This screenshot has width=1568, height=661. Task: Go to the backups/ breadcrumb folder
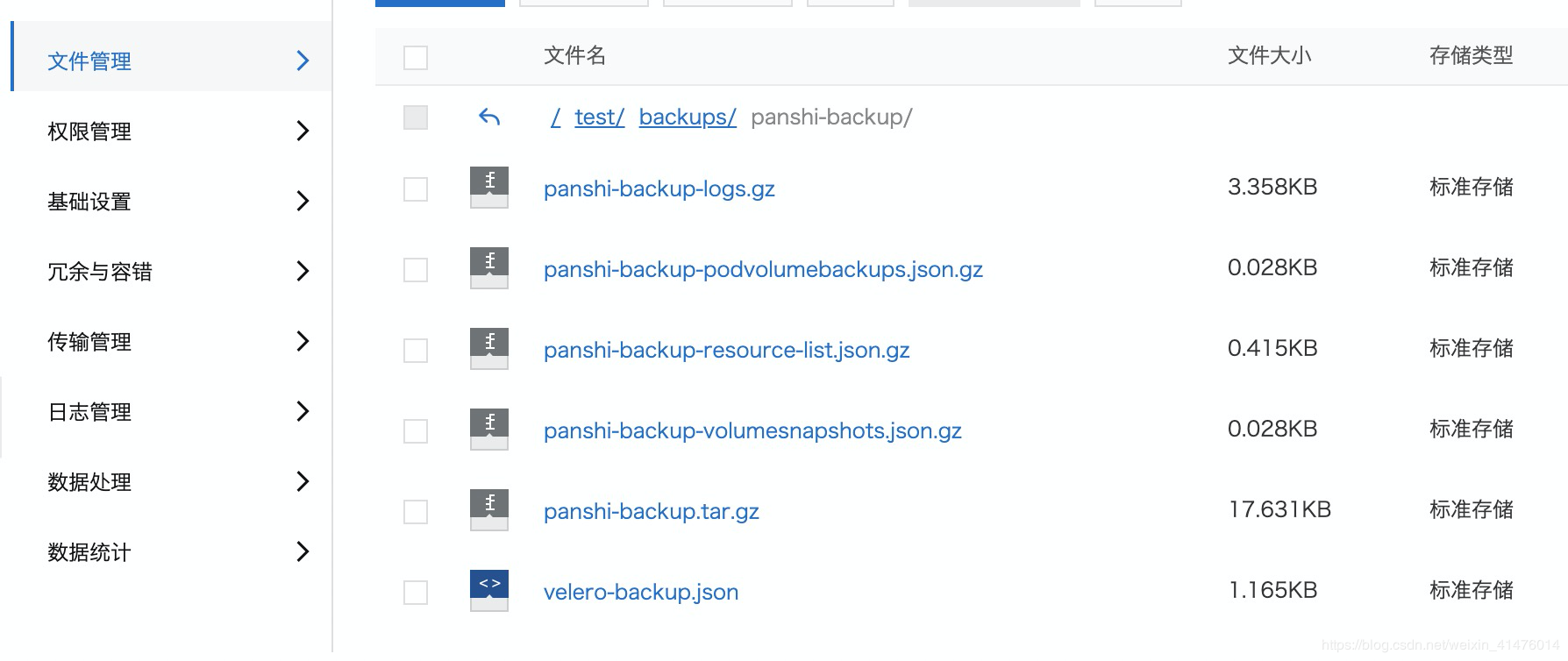[x=688, y=117]
